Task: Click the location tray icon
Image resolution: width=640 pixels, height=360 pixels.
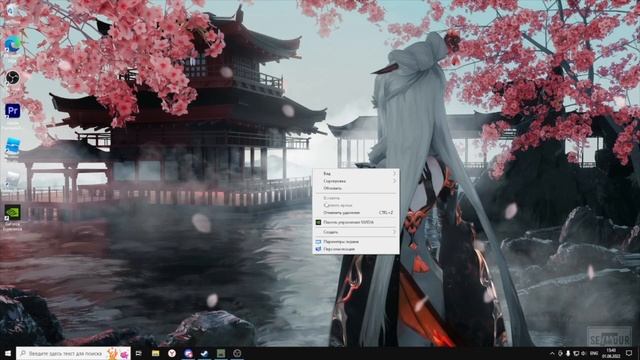Action: coord(560,353)
